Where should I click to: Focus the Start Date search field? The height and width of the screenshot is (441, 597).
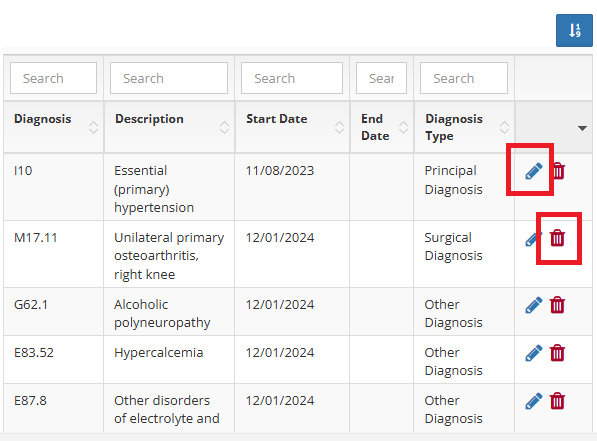click(x=292, y=78)
